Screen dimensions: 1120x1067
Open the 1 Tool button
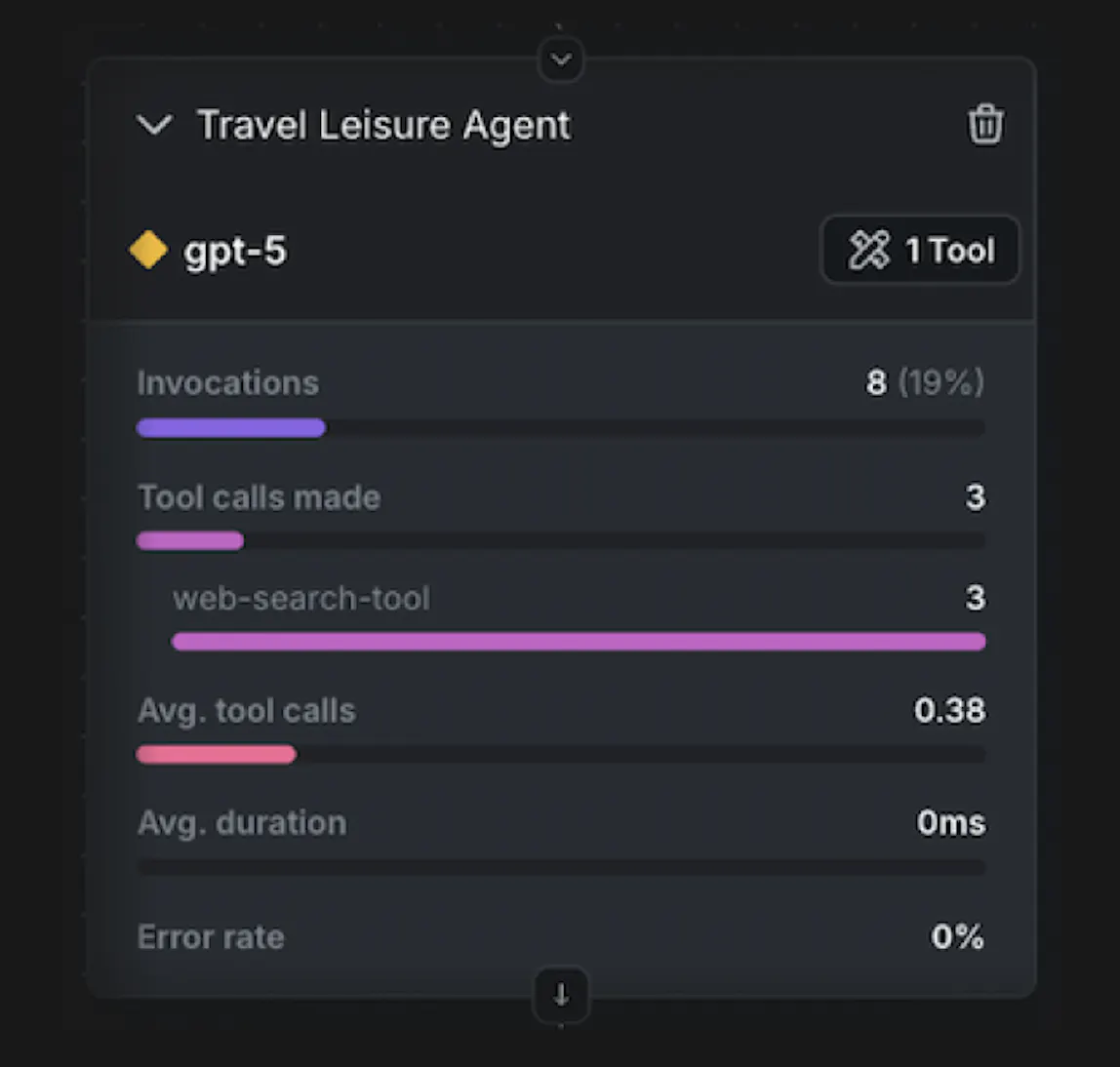pos(920,251)
